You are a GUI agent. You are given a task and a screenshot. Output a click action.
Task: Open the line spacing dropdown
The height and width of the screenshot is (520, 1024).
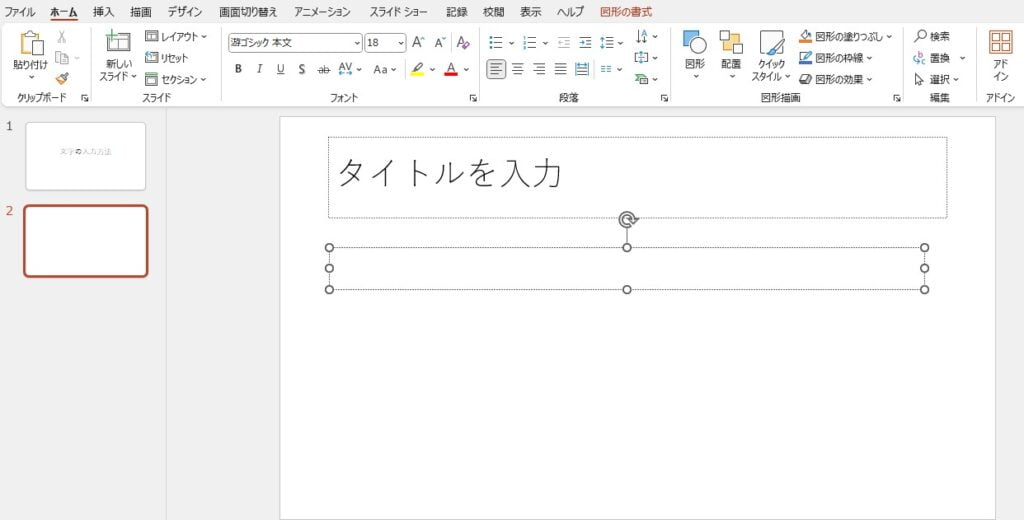[611, 43]
